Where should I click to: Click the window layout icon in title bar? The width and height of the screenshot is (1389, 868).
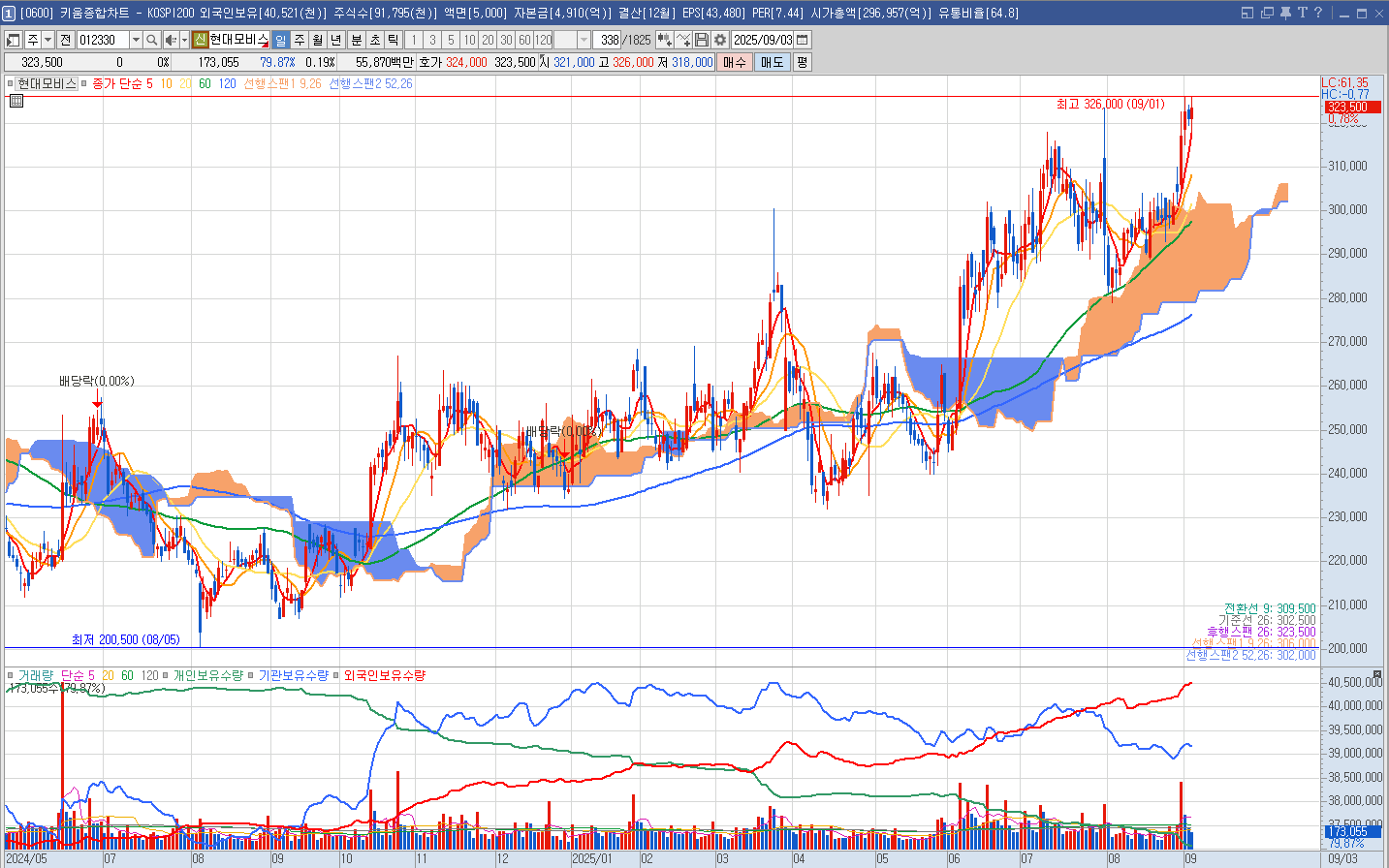pyautogui.click(x=1247, y=13)
